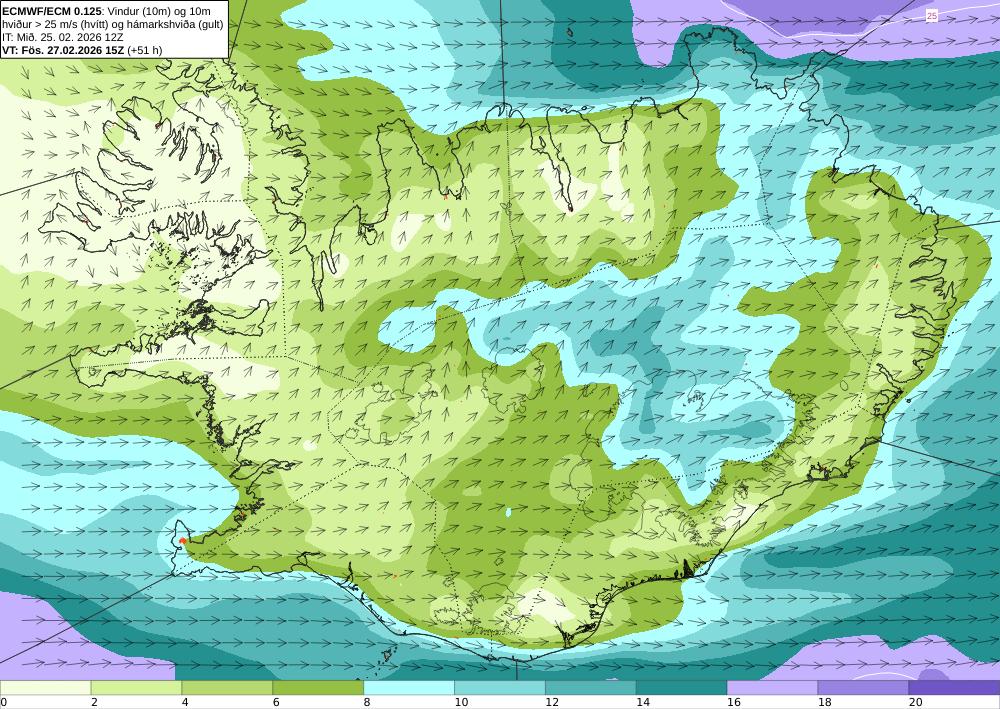This screenshot has height=709, width=1000.
Task: Click the "25" gust contour label
Action: pyautogui.click(x=932, y=16)
